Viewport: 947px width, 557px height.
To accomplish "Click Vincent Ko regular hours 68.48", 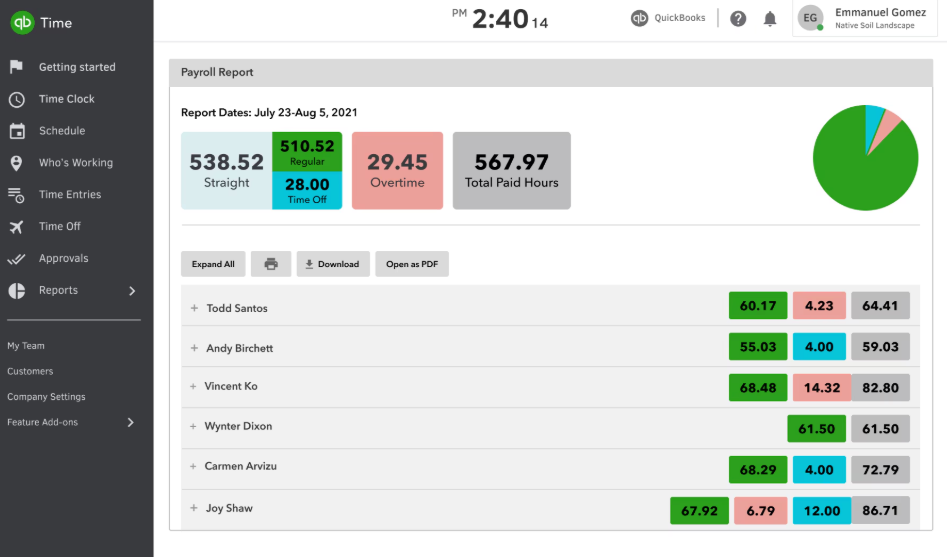I will 758,388.
